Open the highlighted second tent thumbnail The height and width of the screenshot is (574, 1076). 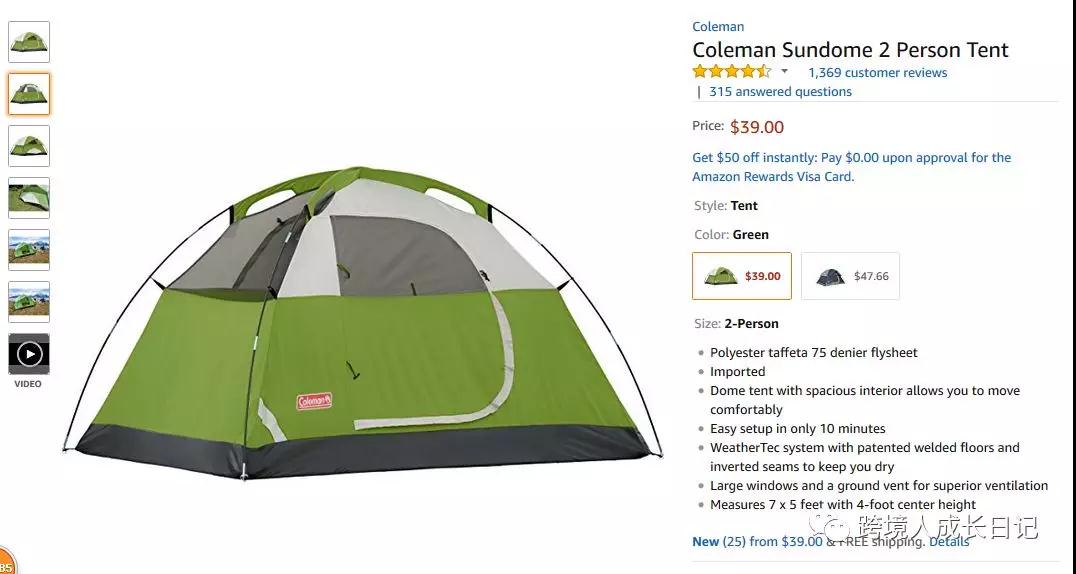pyautogui.click(x=29, y=94)
